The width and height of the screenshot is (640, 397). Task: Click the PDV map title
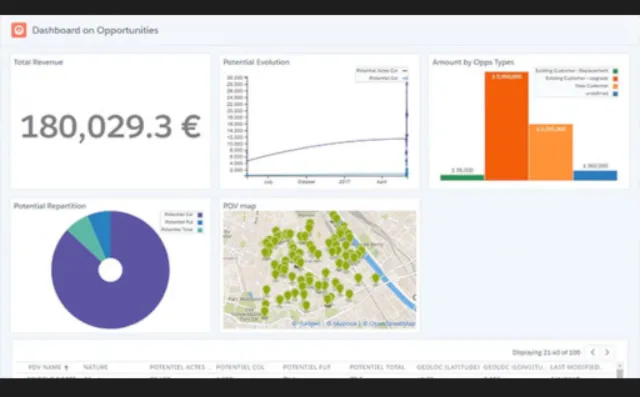240,206
